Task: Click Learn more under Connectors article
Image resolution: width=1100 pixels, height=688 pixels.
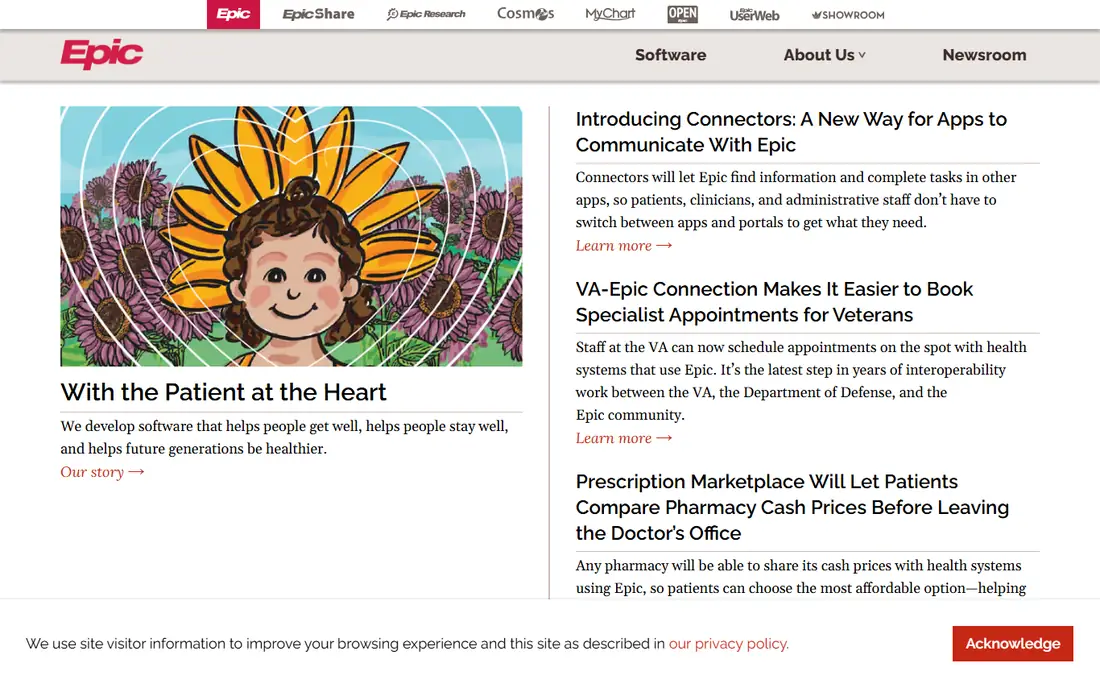Action: [624, 245]
